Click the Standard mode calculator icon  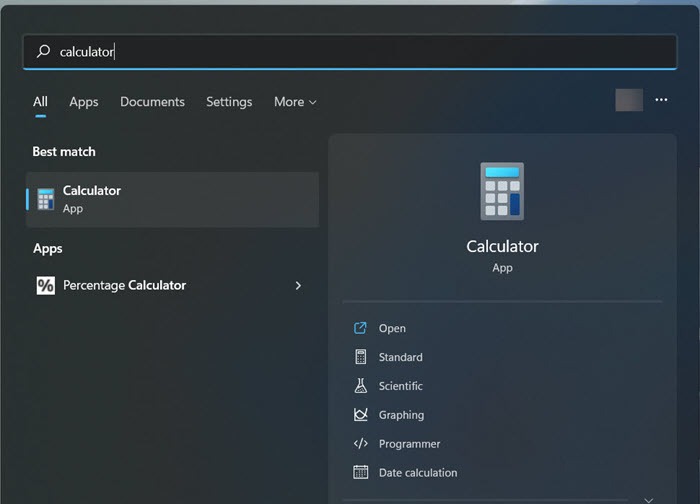coord(361,357)
